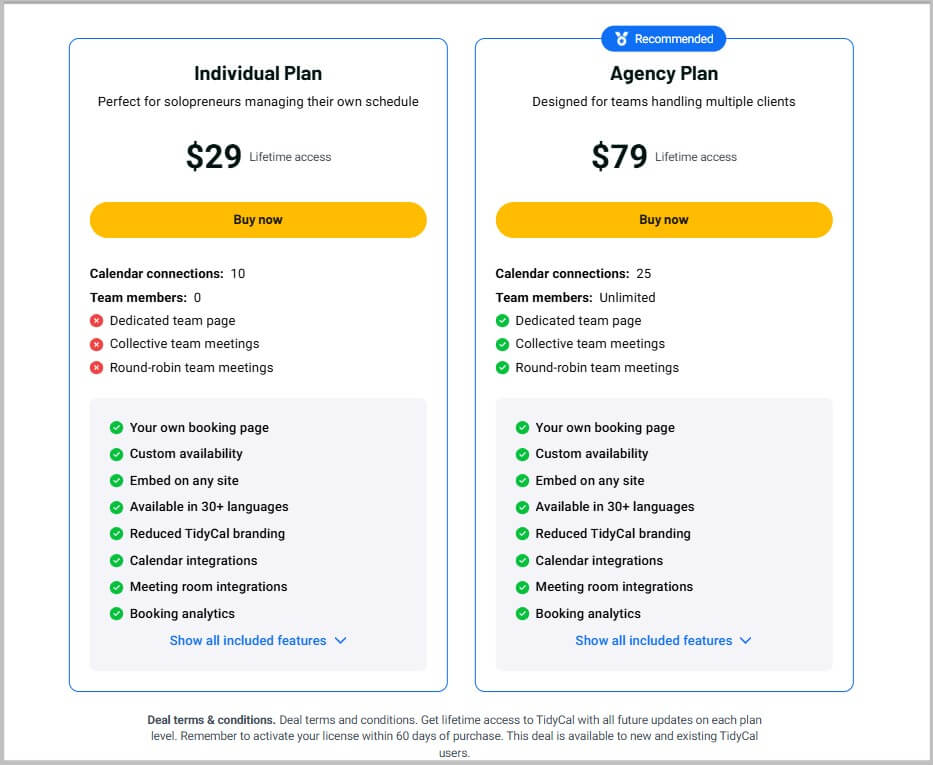This screenshot has width=933, height=765.
Task: Click green check beside Agency Your own booking page
Action: click(522, 428)
